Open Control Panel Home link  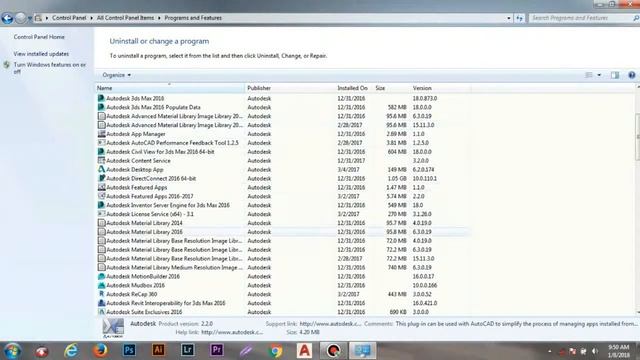coord(39,37)
